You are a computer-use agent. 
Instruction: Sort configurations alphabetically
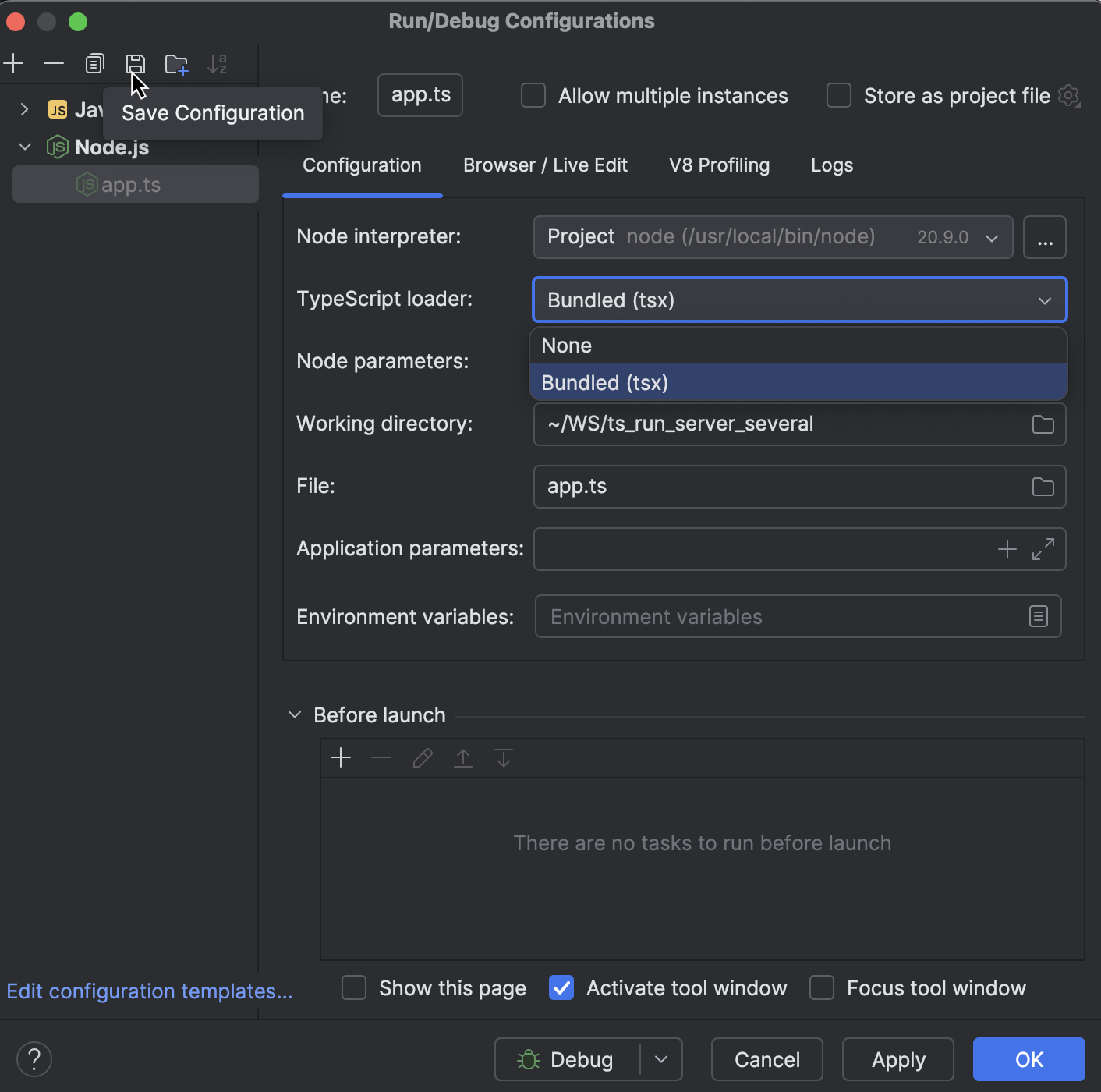coord(218,63)
